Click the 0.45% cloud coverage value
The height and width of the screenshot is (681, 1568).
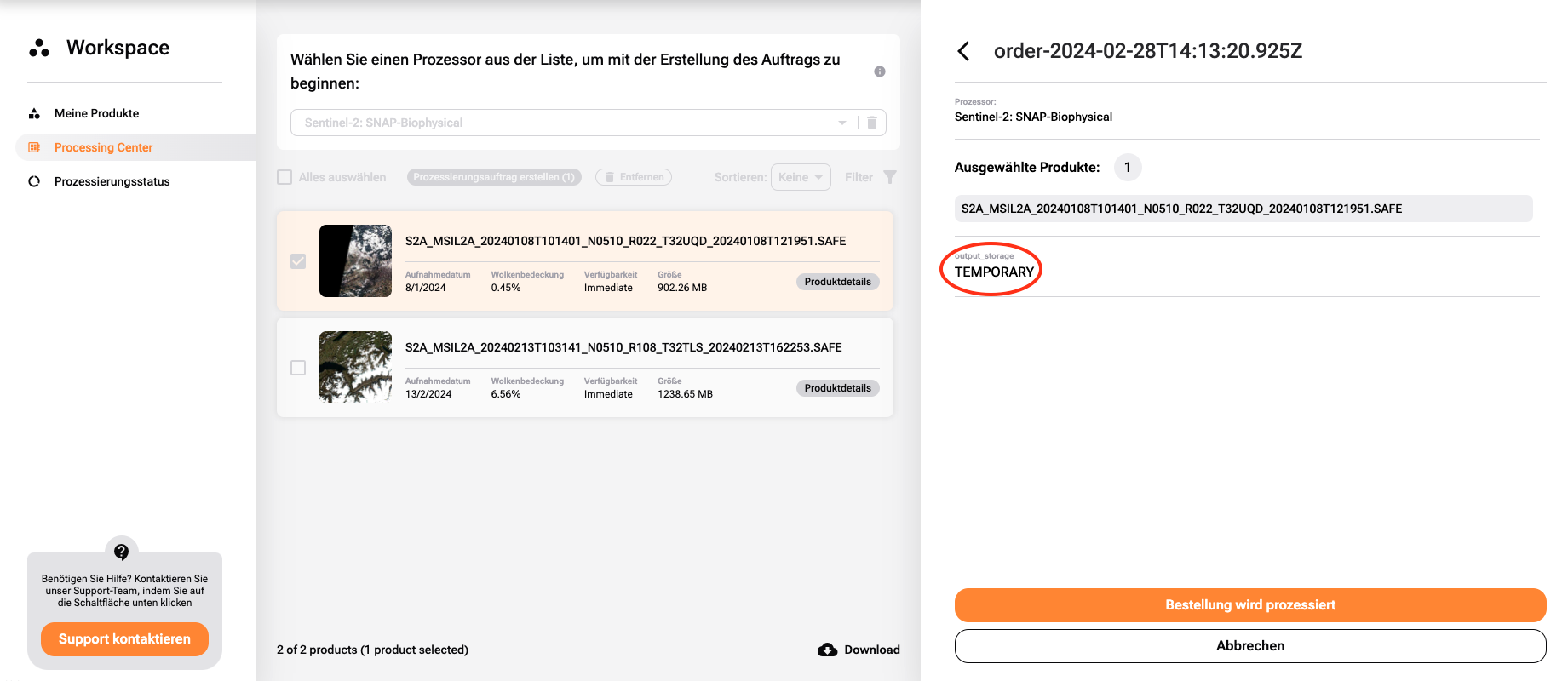(506, 288)
